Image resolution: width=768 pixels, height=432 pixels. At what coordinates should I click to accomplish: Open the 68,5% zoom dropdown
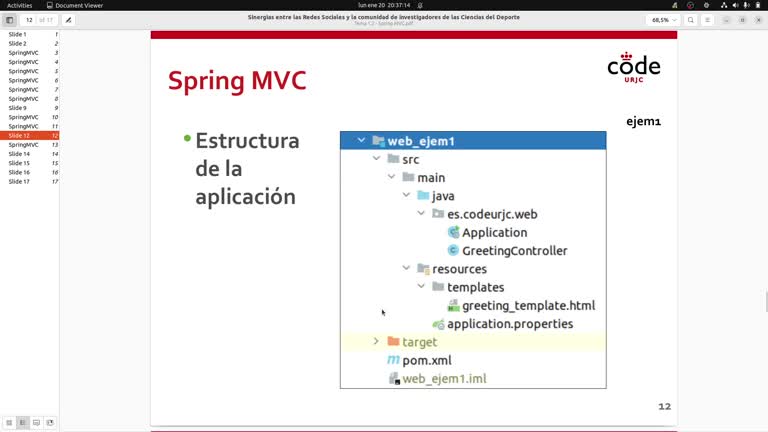664,20
